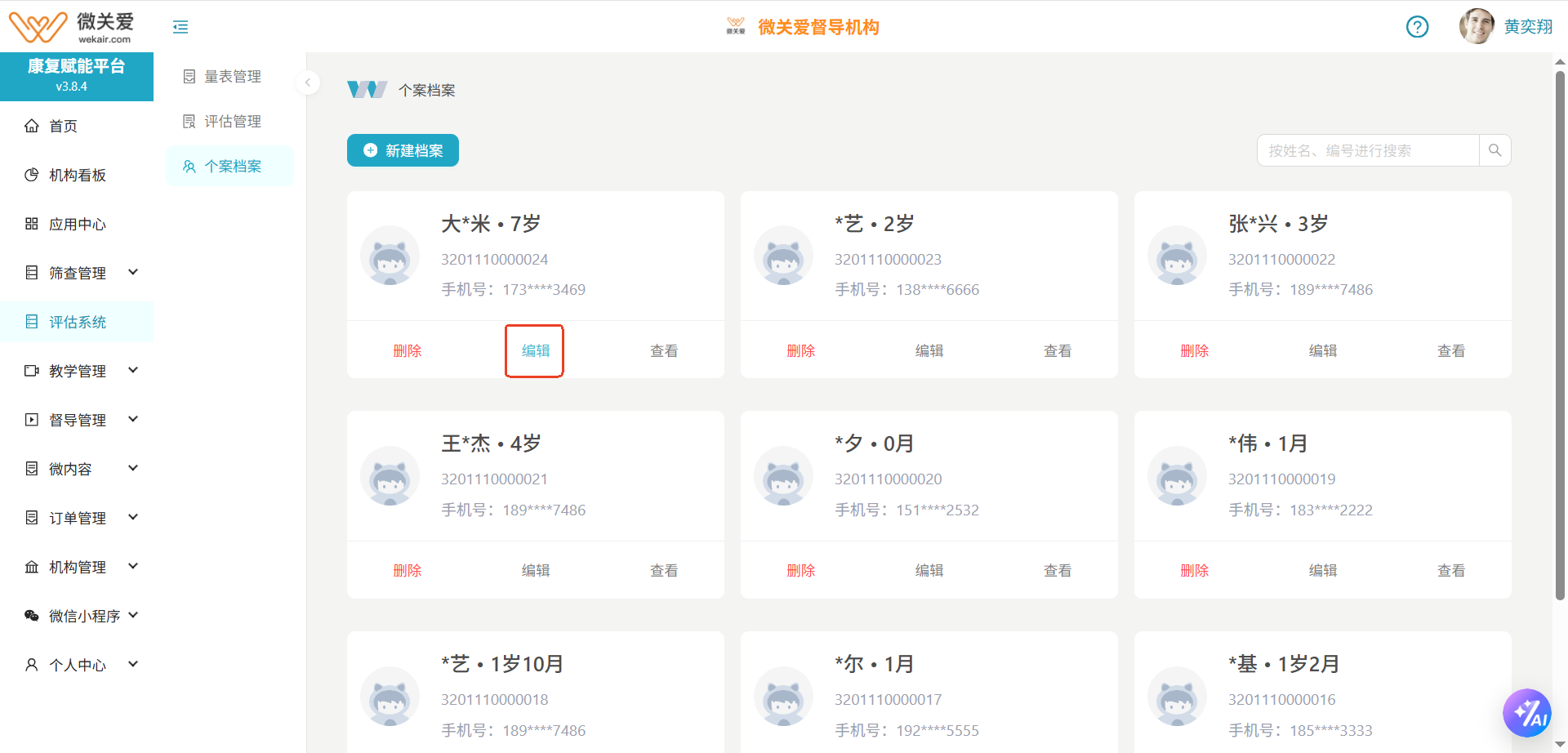The image size is (1568, 753).
Task: Collapse the submenu panel with the left arrow
Action: [x=307, y=82]
